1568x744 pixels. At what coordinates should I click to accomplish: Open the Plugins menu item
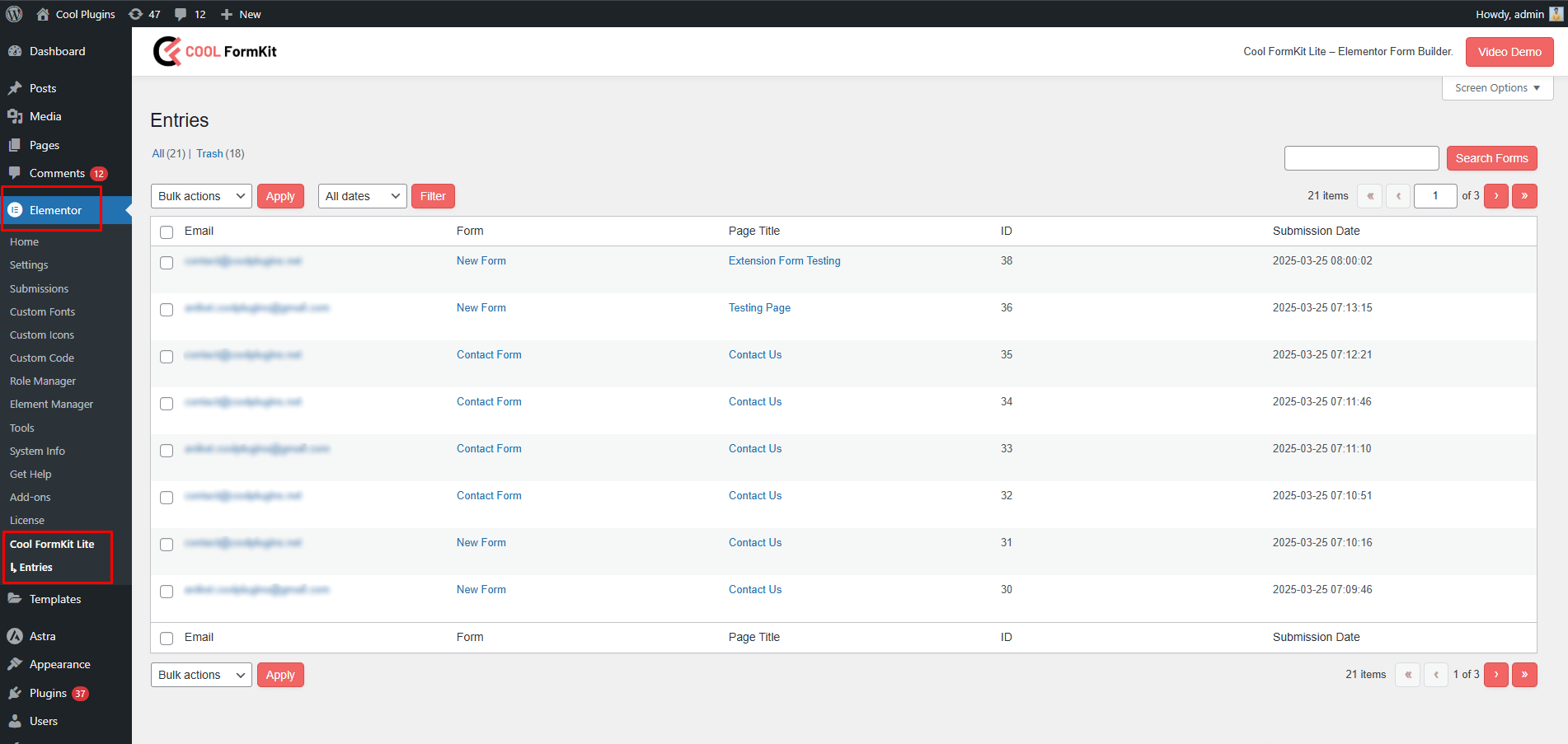point(48,693)
